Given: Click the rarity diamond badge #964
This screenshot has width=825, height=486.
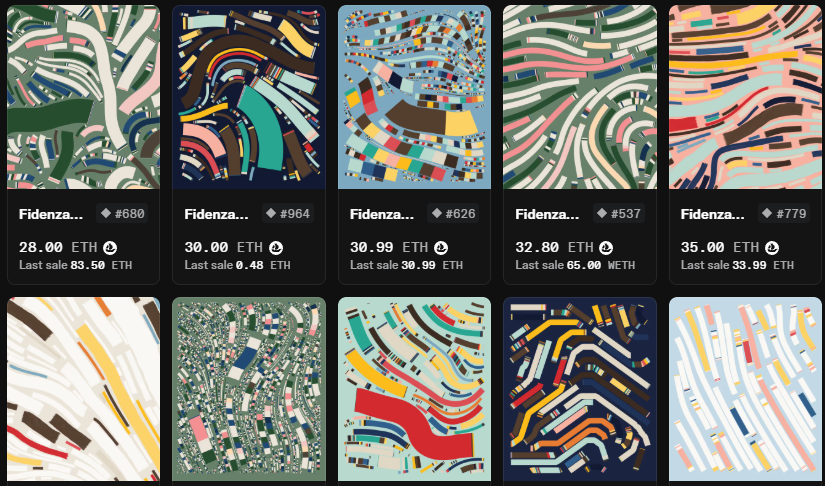Looking at the screenshot, I should point(288,213).
